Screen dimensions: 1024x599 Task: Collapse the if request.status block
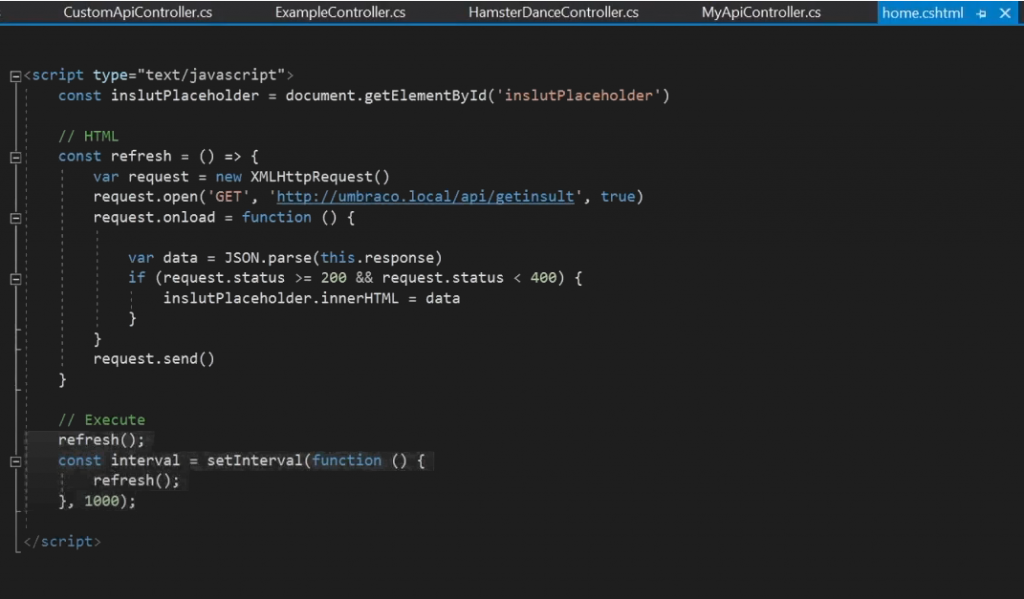(15, 278)
